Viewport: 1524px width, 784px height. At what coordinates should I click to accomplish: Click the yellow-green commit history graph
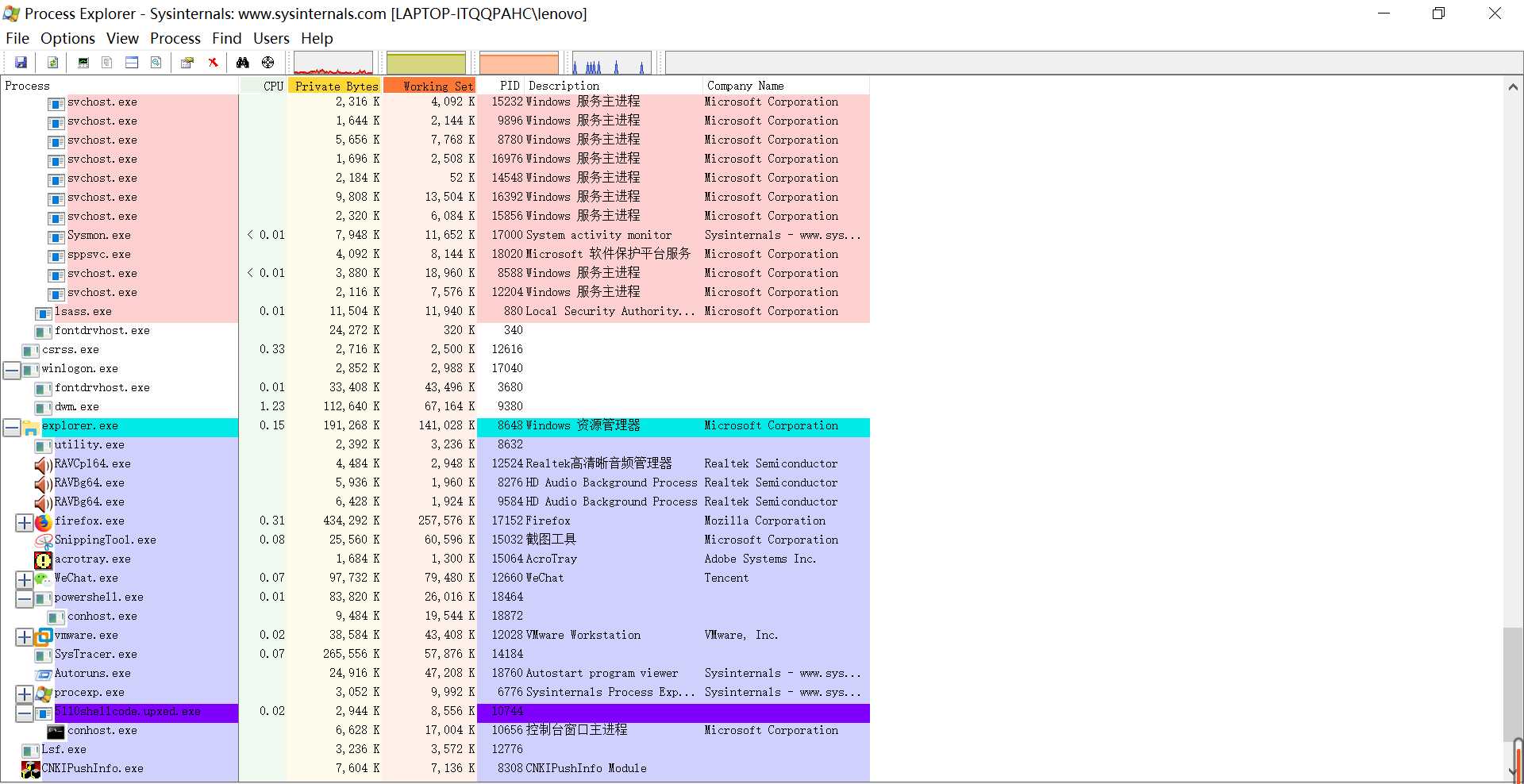pos(426,63)
